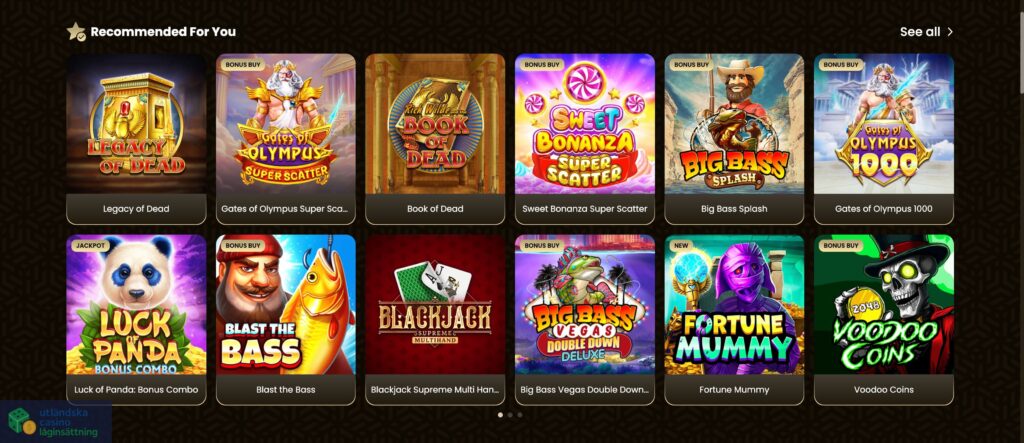Click the Big Bass Splash game image

(734, 123)
